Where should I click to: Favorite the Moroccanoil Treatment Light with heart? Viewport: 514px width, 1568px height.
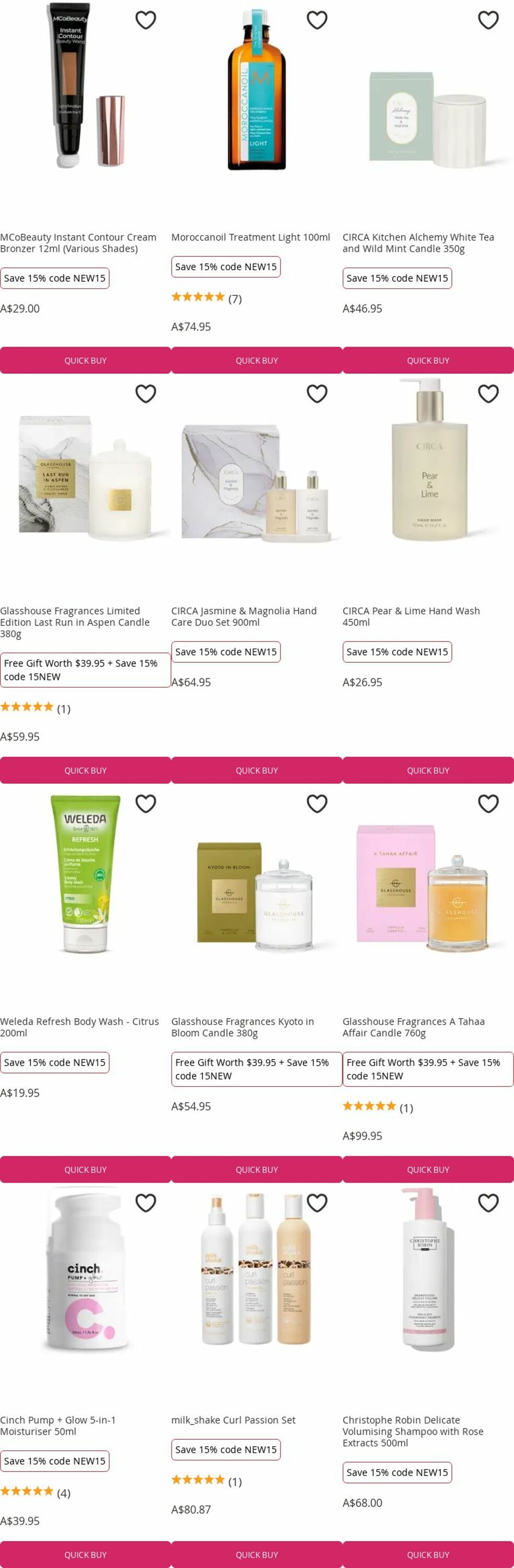pos(317,20)
